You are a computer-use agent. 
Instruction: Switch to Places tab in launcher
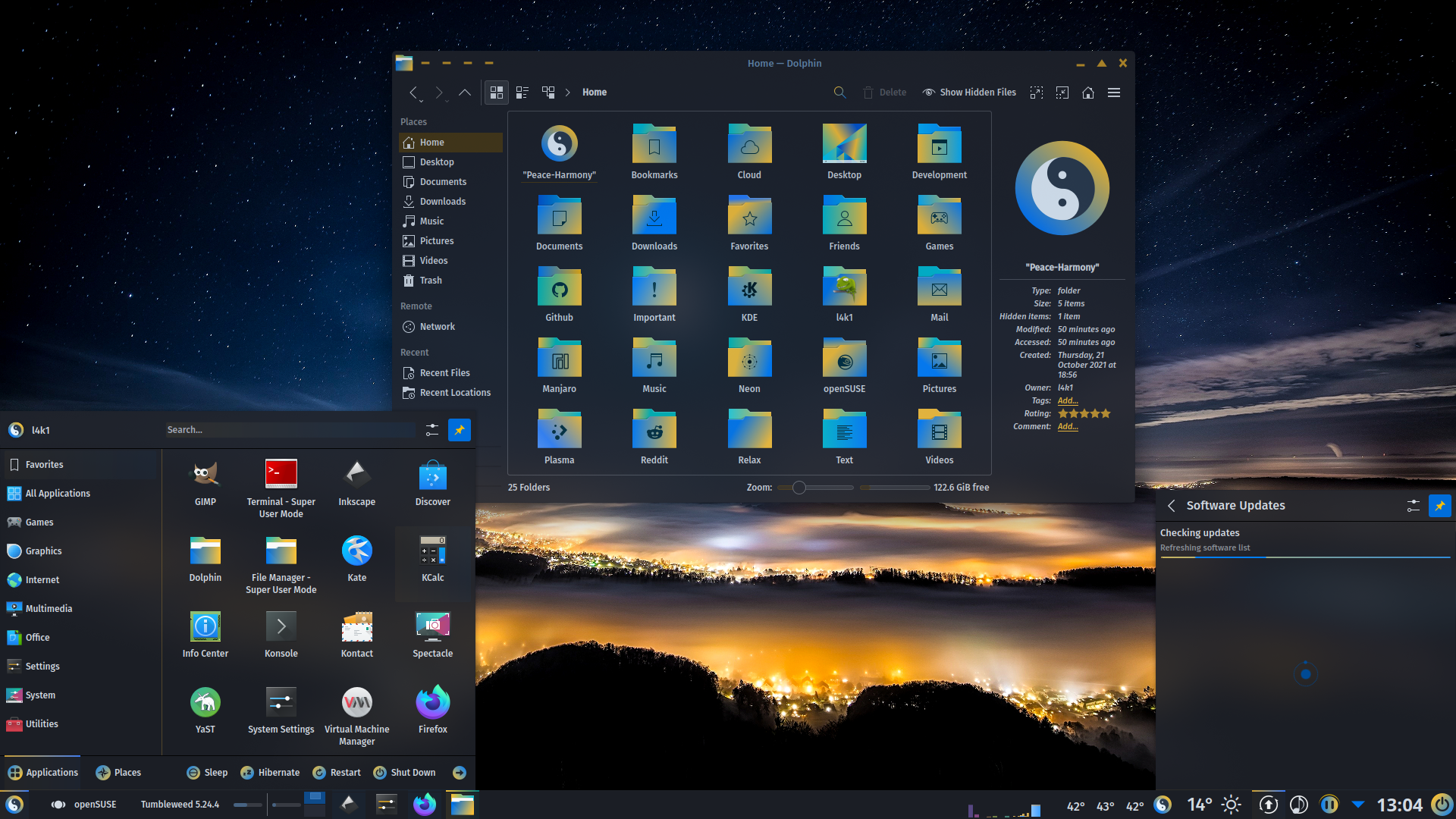click(118, 773)
